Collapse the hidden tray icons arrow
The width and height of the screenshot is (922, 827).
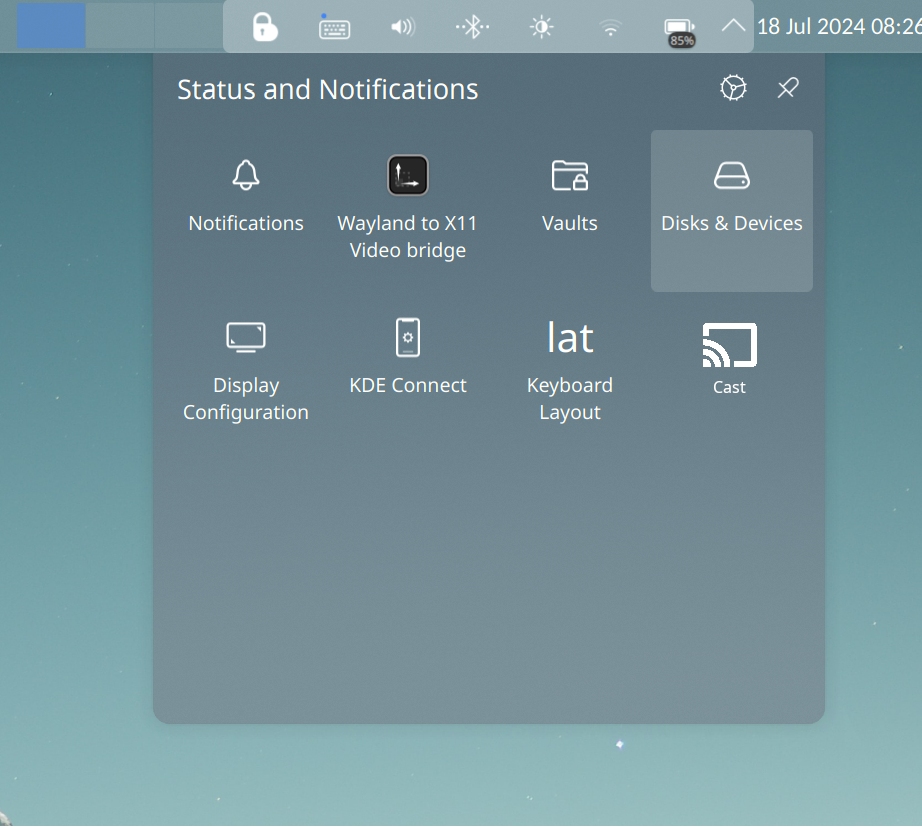[x=733, y=26]
